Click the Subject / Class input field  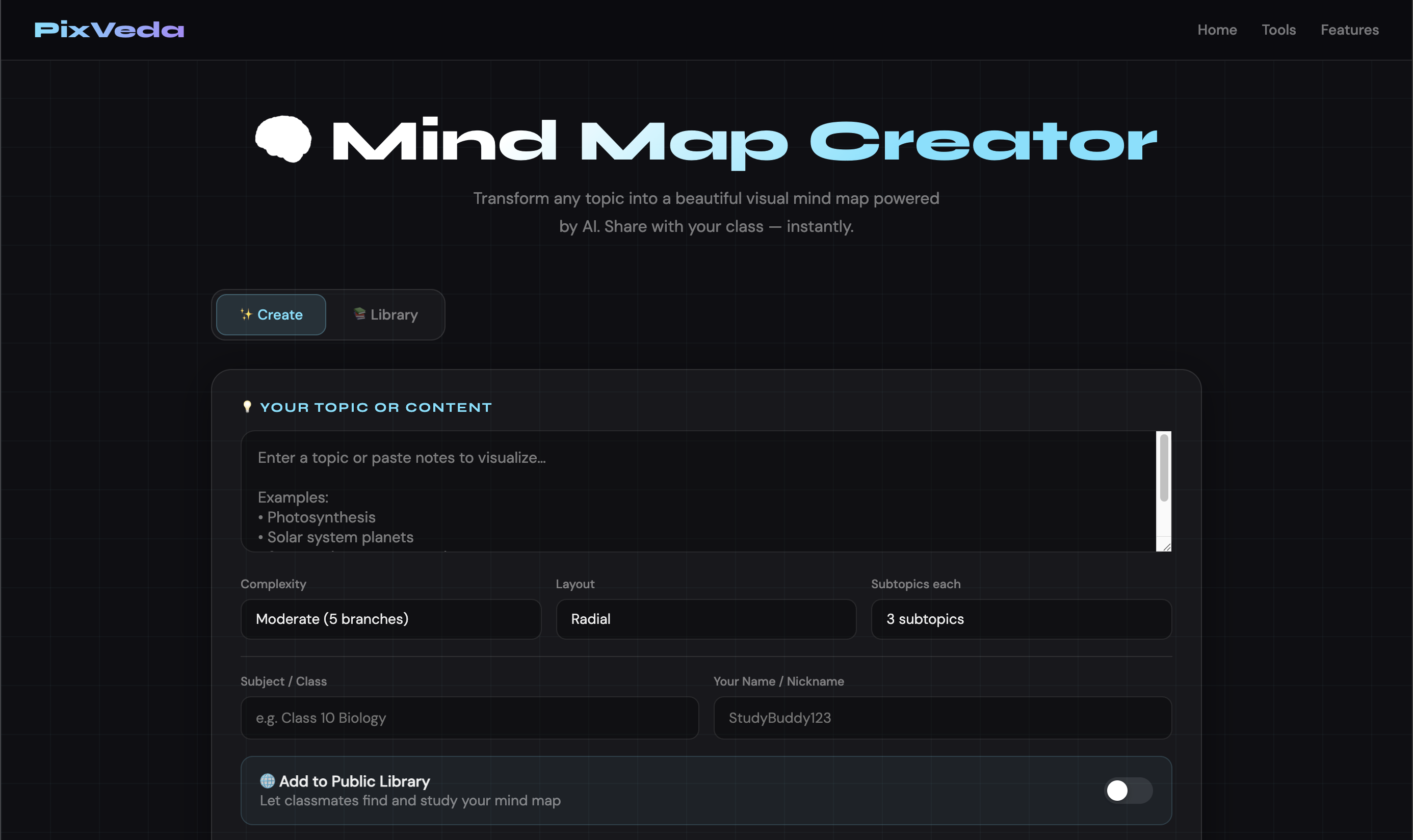[x=470, y=717]
